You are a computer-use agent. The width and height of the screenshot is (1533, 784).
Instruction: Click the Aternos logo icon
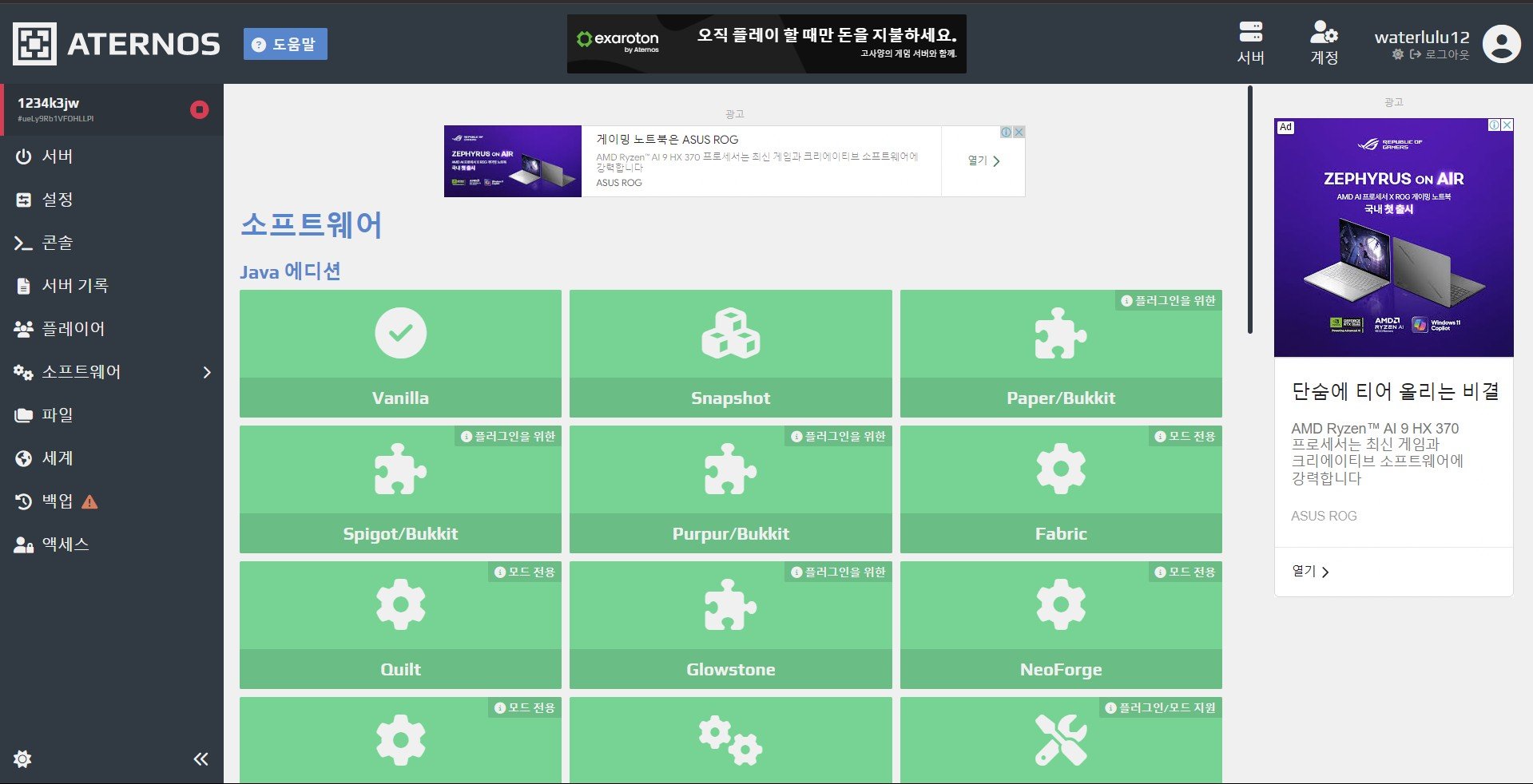coord(34,44)
